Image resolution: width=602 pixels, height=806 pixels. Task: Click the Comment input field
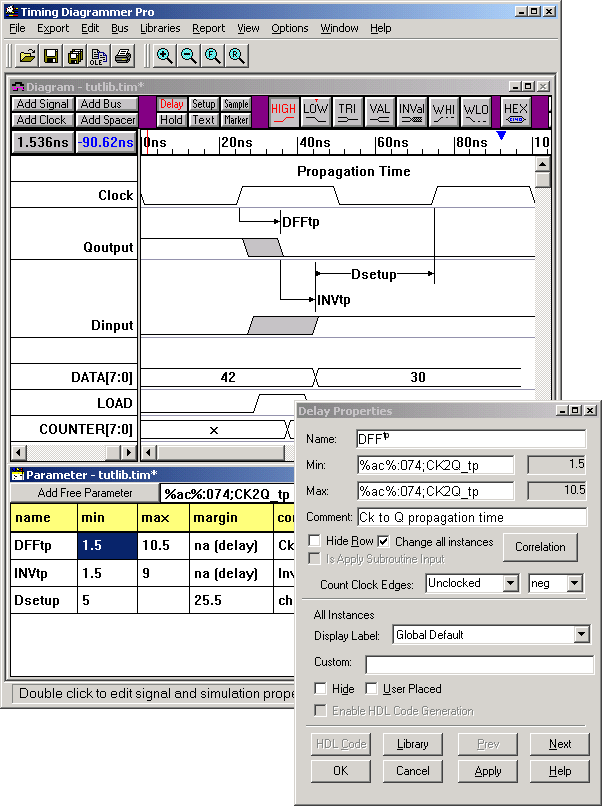click(x=471, y=517)
